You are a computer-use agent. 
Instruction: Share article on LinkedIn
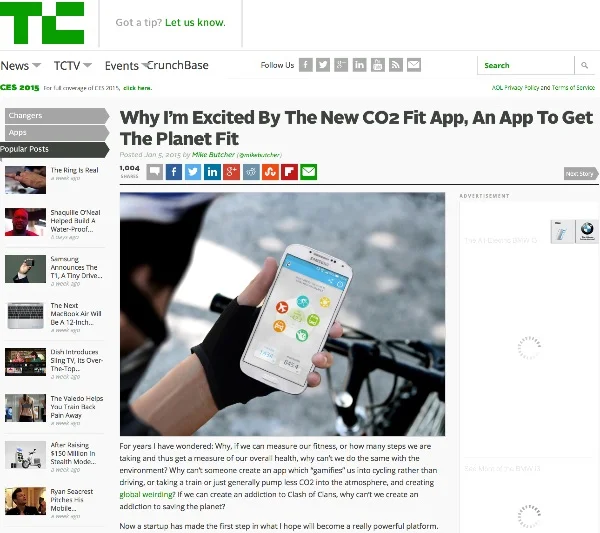[x=212, y=172]
